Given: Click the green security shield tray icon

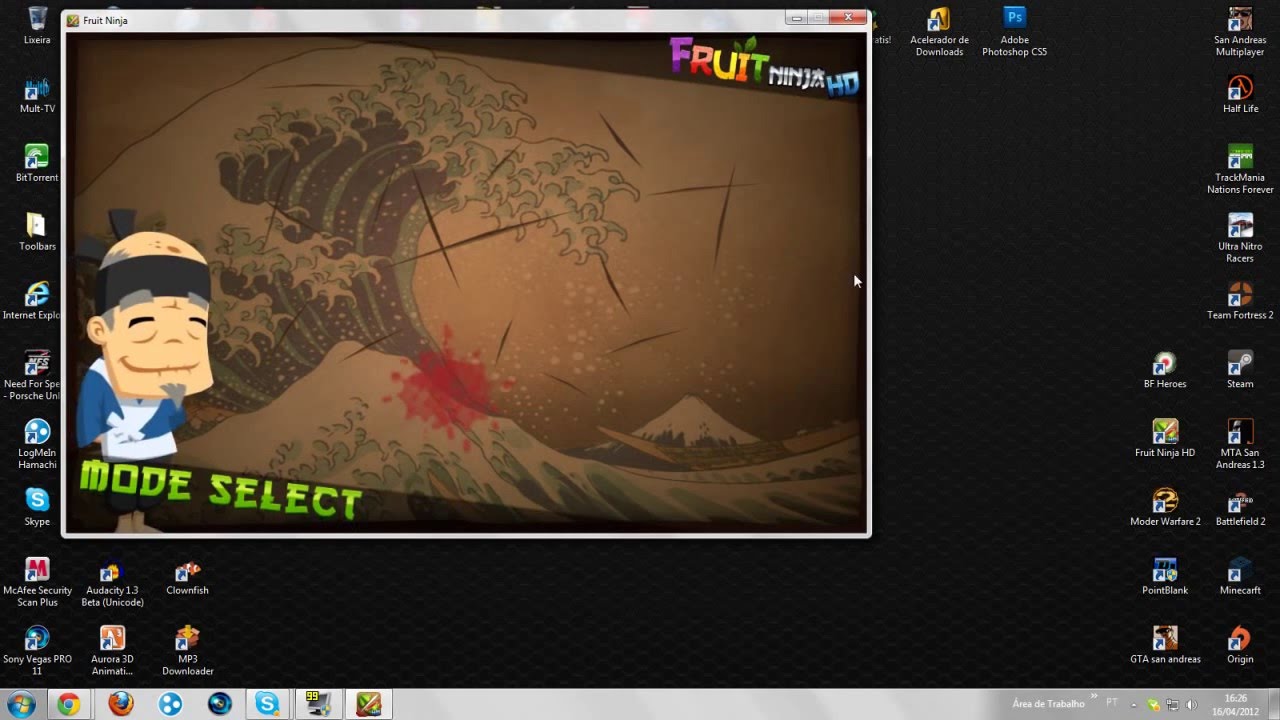Looking at the screenshot, I should click(x=1153, y=705).
